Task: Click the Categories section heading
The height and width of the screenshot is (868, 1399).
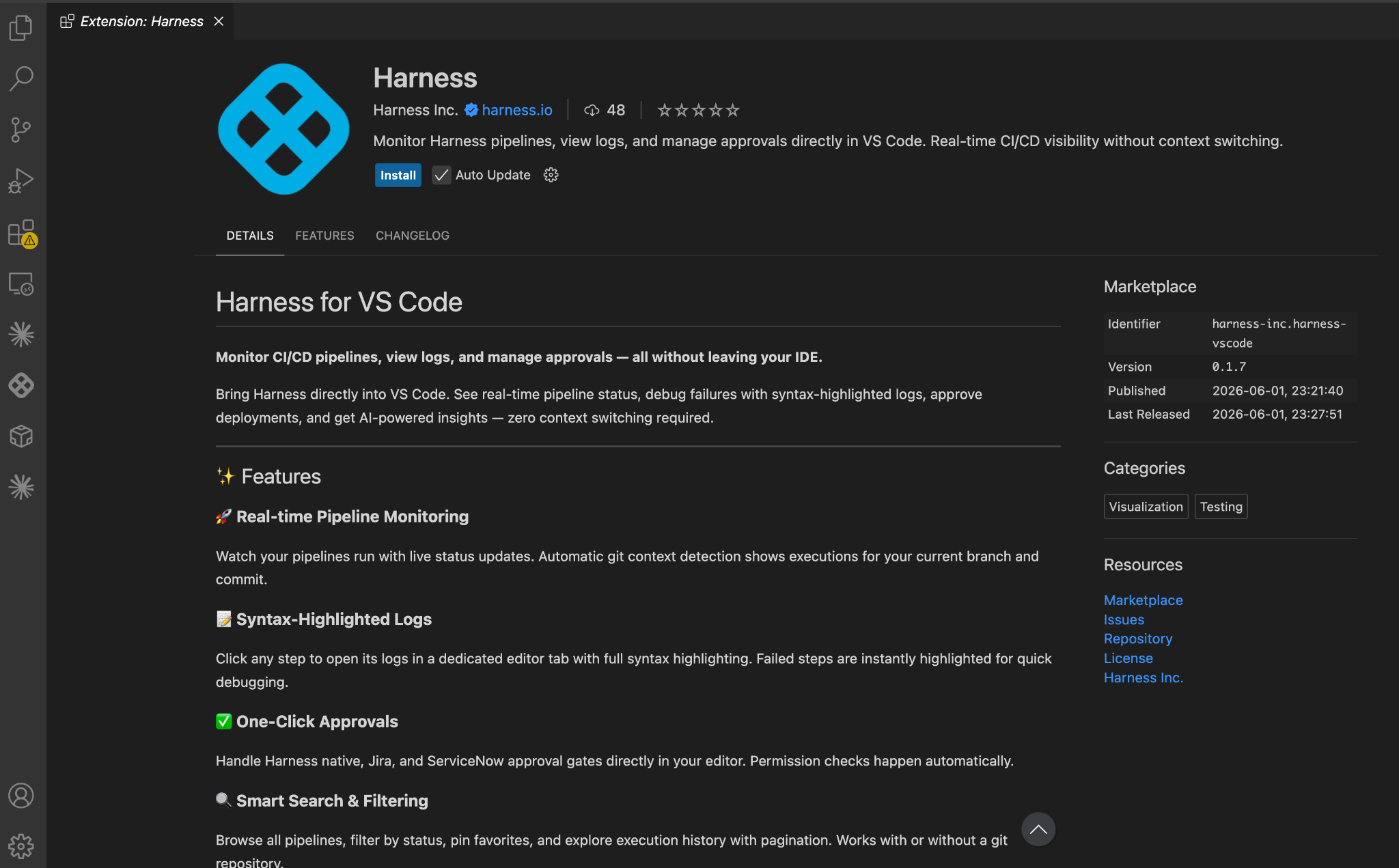Action: [x=1144, y=468]
